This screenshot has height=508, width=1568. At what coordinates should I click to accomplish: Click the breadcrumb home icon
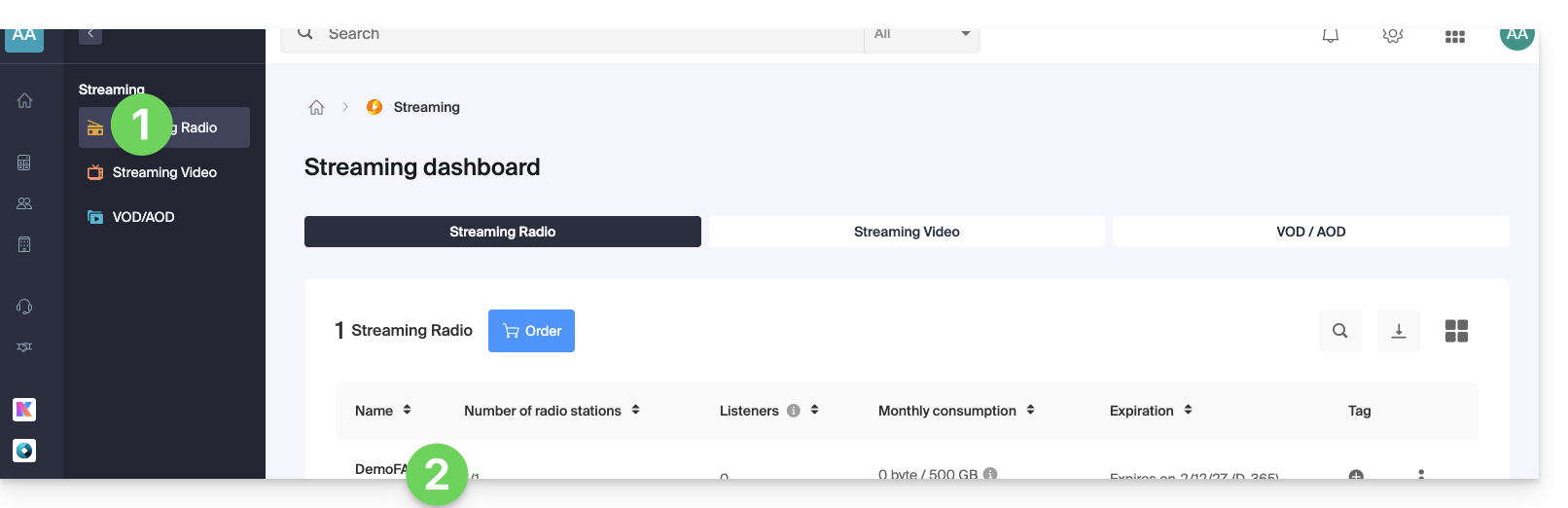tap(316, 108)
